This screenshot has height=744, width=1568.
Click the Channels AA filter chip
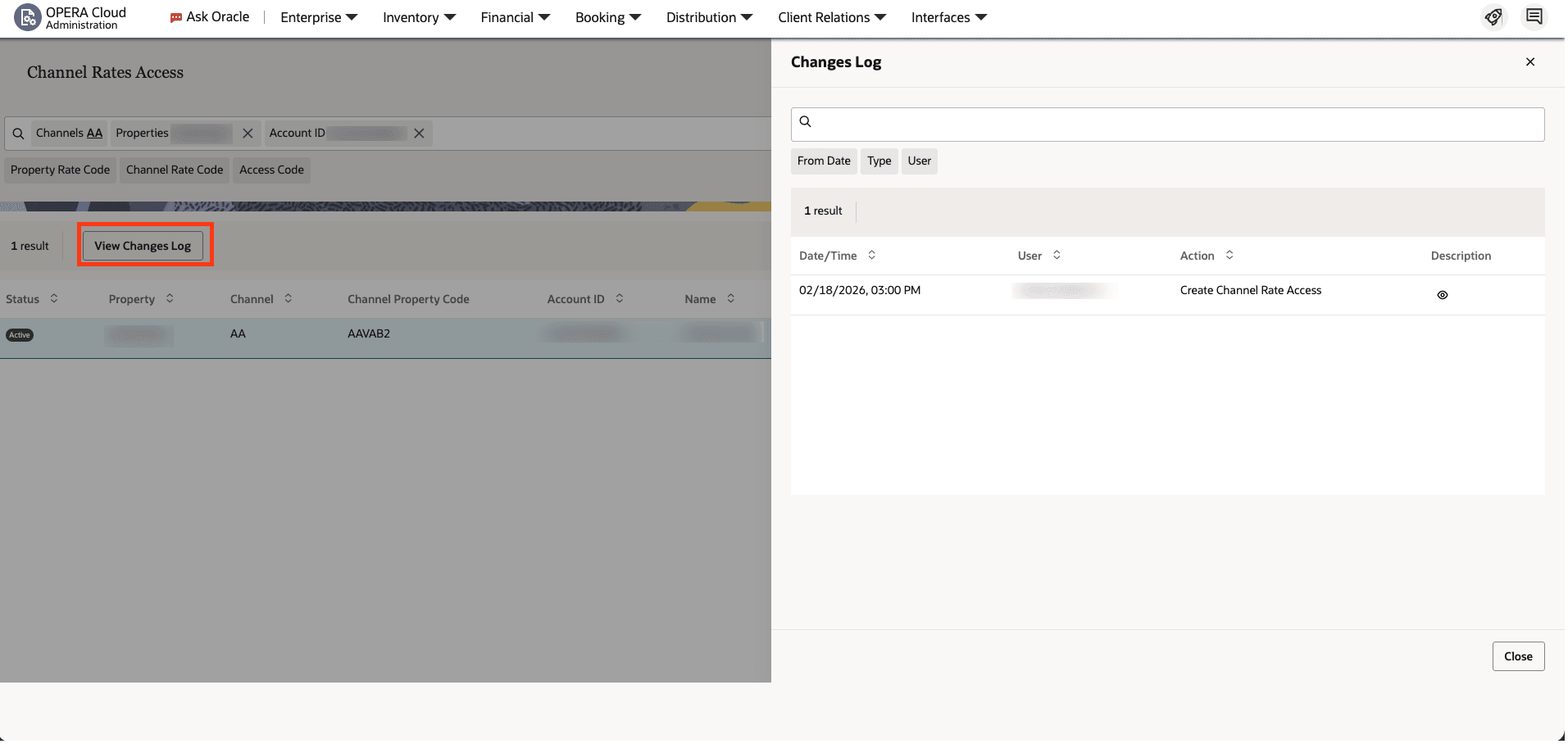(70, 134)
